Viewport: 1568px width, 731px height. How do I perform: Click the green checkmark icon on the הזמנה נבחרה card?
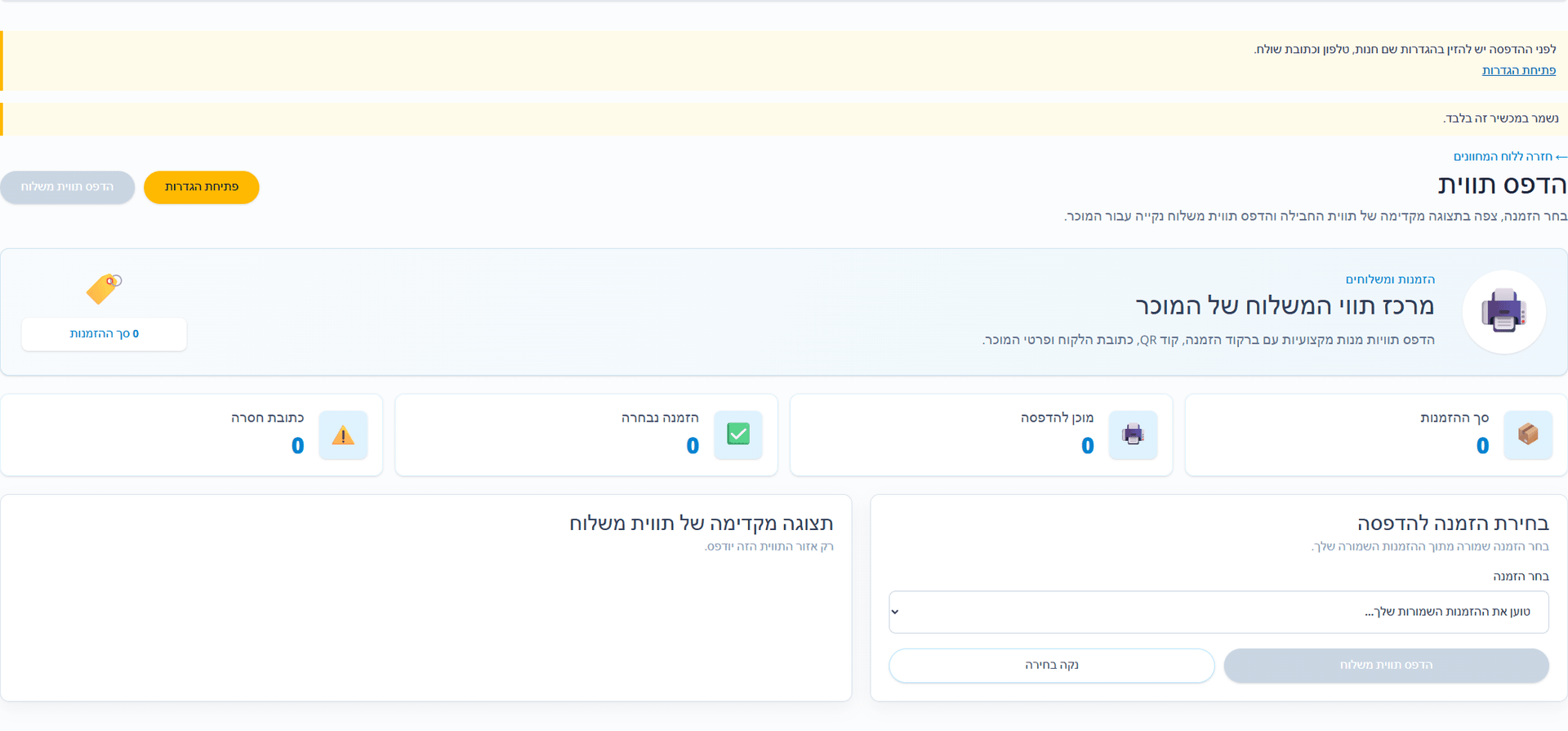tap(738, 434)
